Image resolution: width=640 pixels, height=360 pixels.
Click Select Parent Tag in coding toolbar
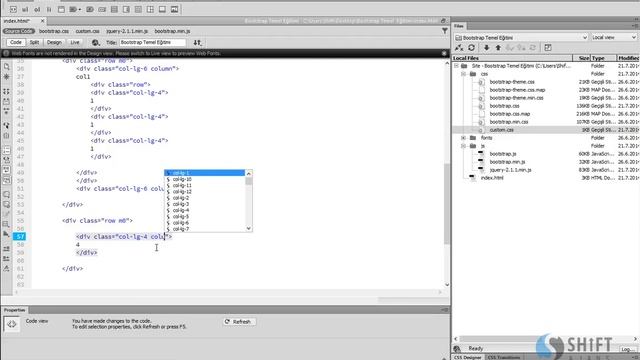coord(6,125)
